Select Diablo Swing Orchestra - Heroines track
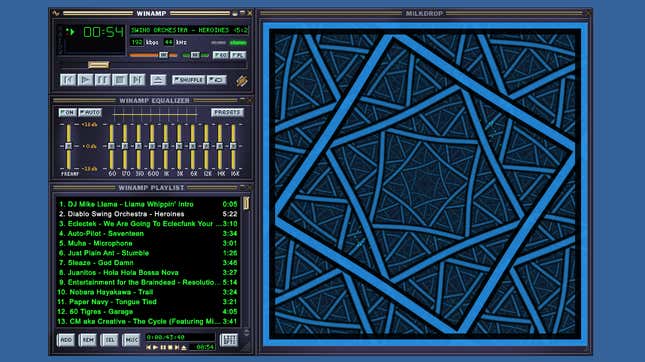 (x=148, y=214)
